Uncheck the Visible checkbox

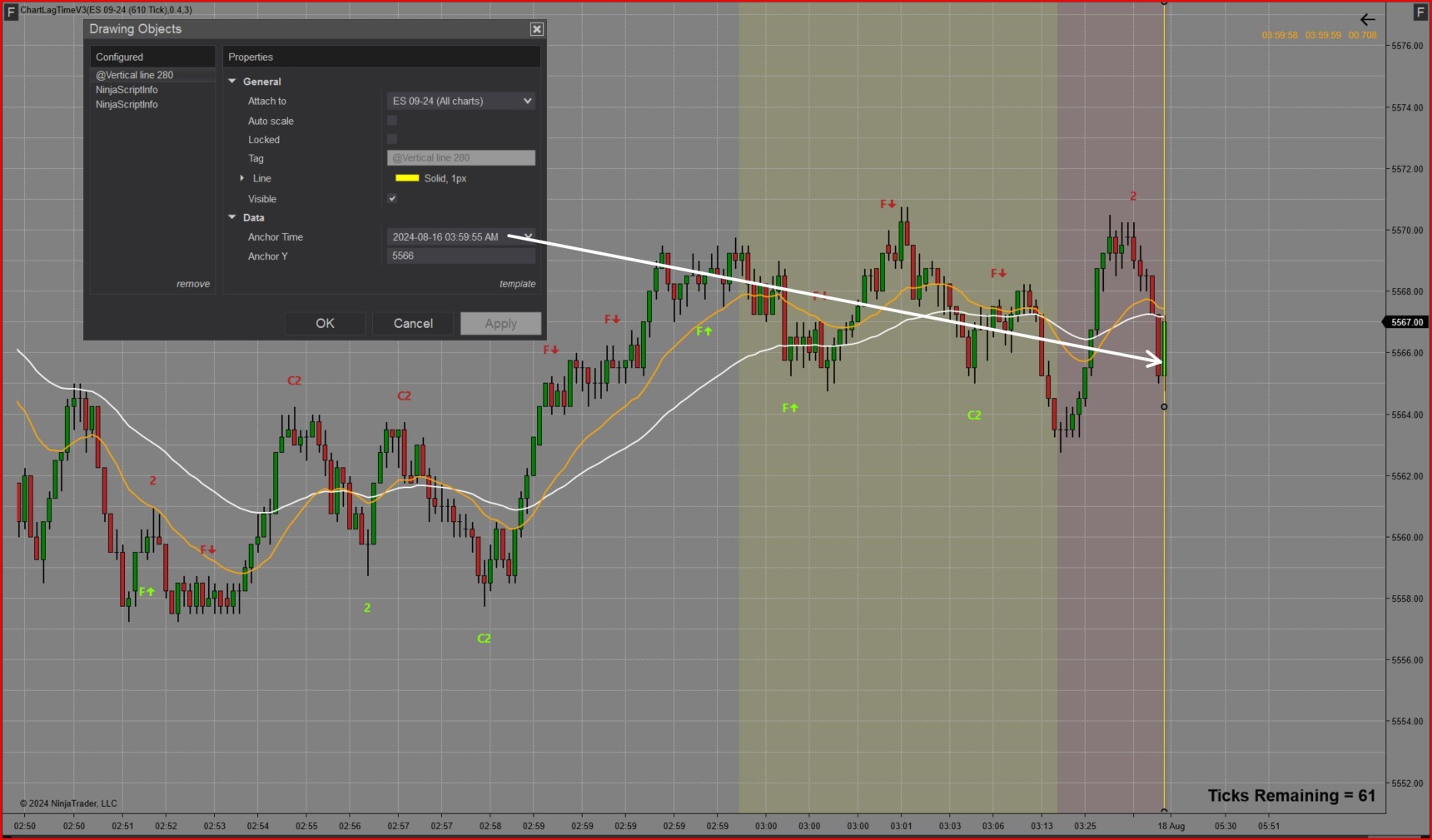click(x=392, y=198)
